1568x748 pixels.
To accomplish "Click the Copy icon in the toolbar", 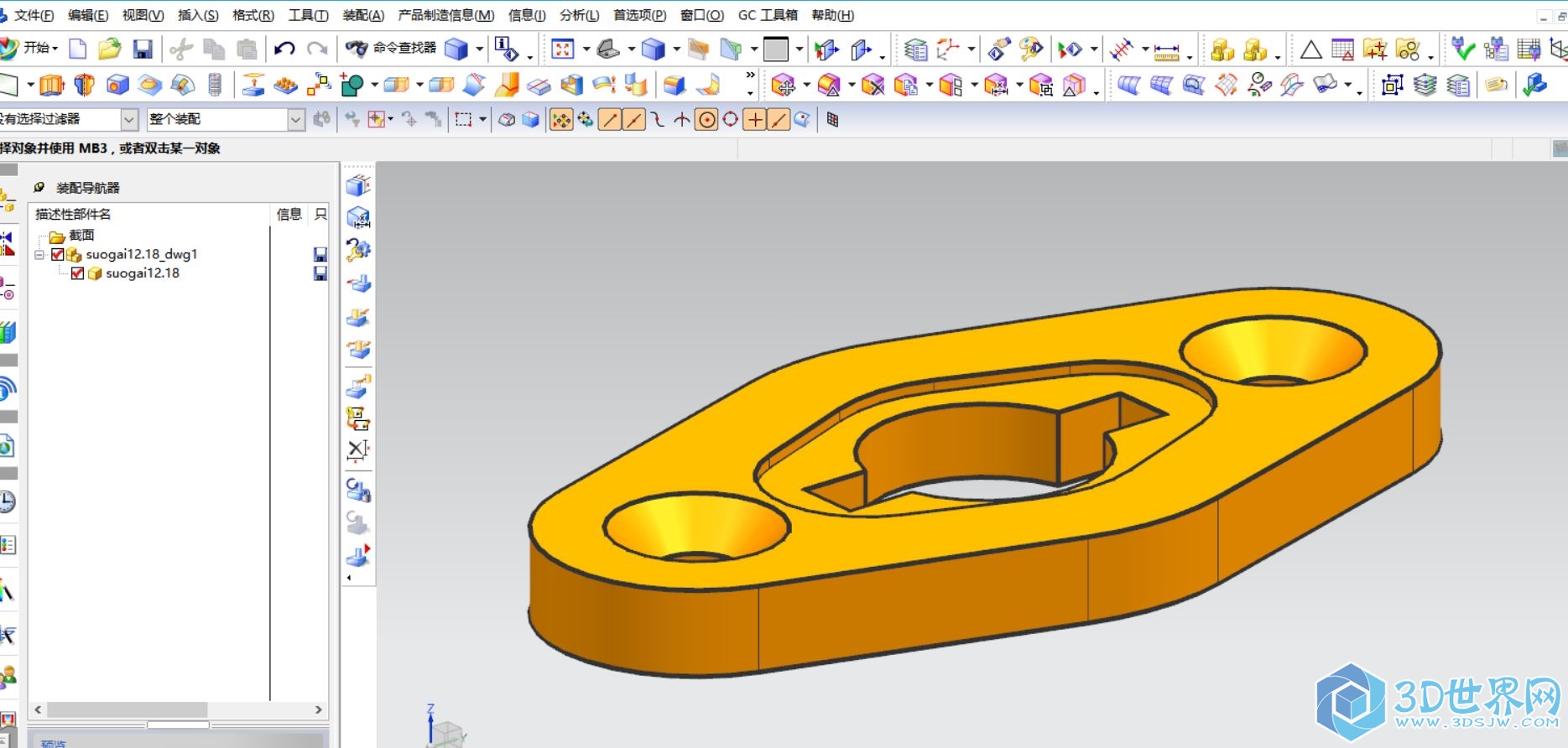I will coord(214,49).
